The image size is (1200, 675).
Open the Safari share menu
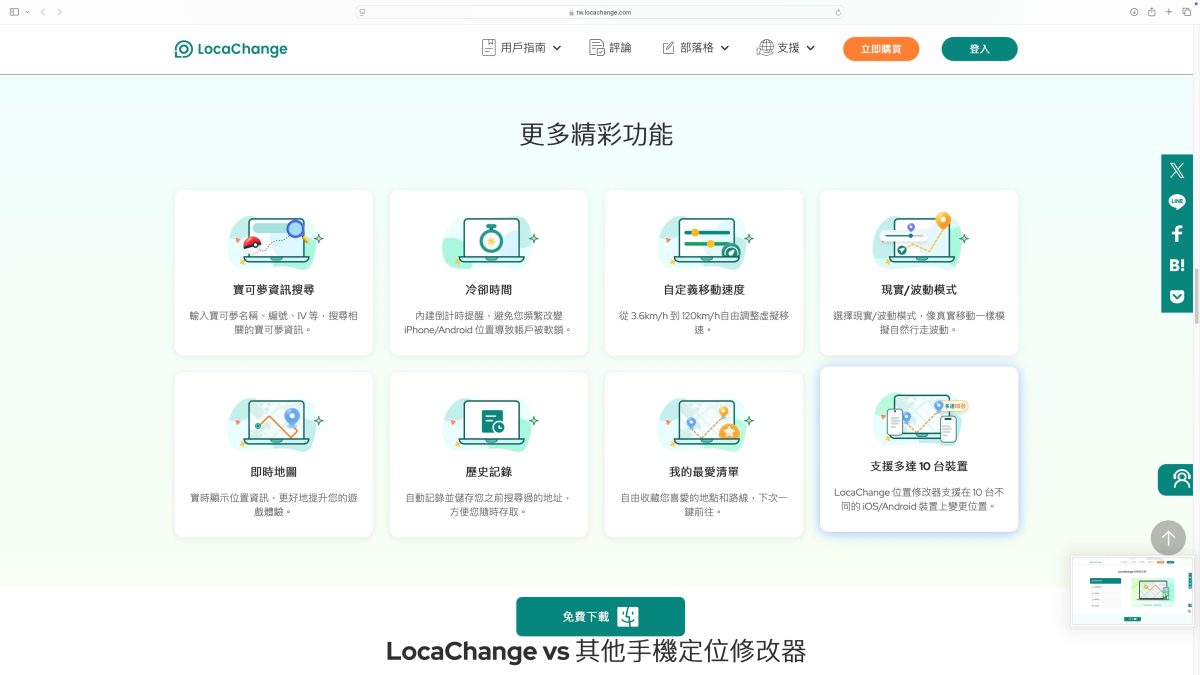1152,12
